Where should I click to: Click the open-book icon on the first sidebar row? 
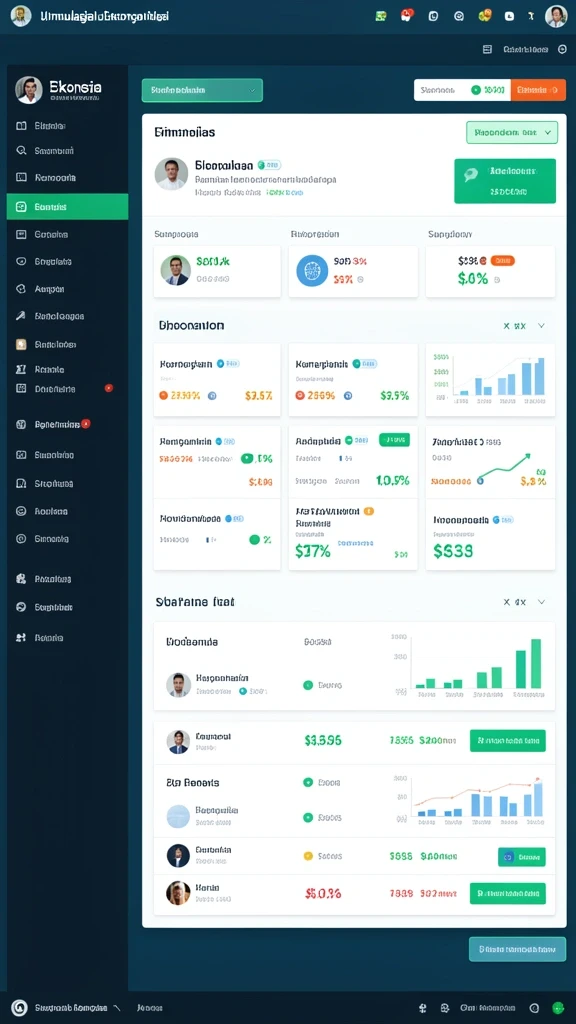[x=21, y=125]
